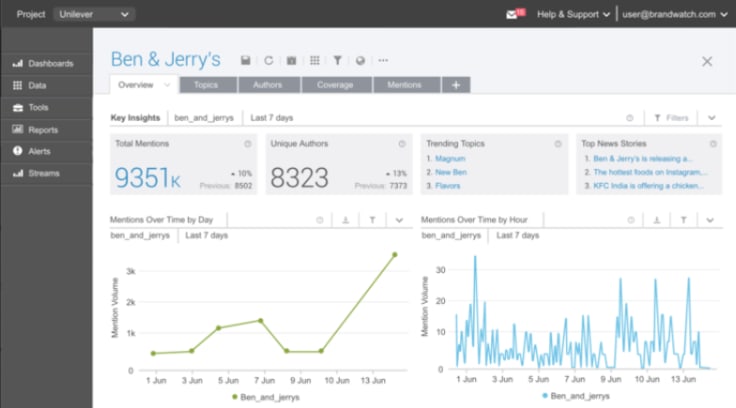Click info icon on Total Mentions card

pyautogui.click(x=247, y=144)
